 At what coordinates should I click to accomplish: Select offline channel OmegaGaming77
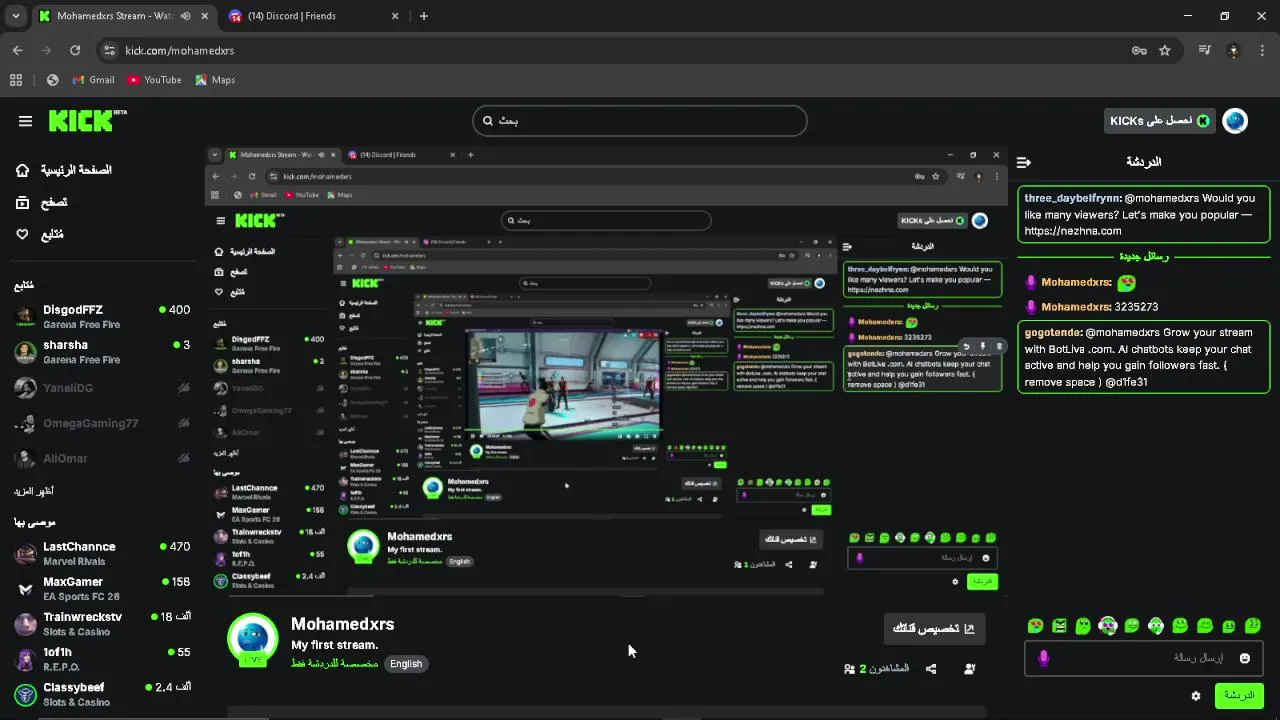click(x=102, y=423)
